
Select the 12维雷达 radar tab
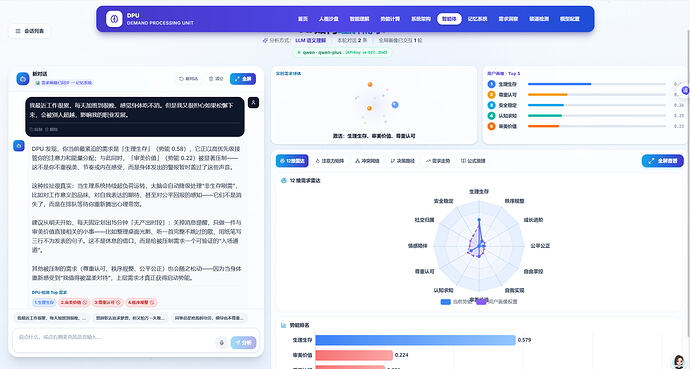pyautogui.click(x=292, y=161)
